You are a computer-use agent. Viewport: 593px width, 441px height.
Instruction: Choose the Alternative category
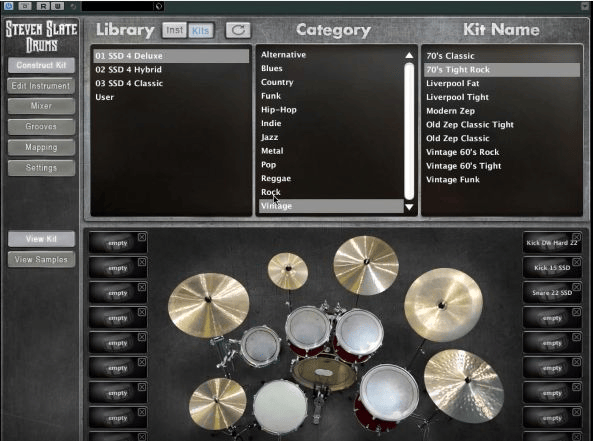click(x=331, y=55)
